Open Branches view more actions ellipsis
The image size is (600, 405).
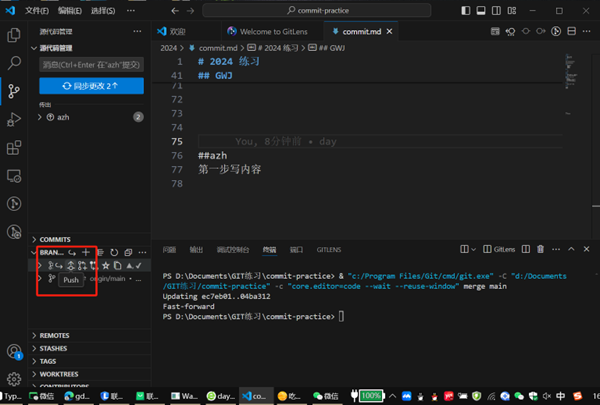(x=142, y=252)
